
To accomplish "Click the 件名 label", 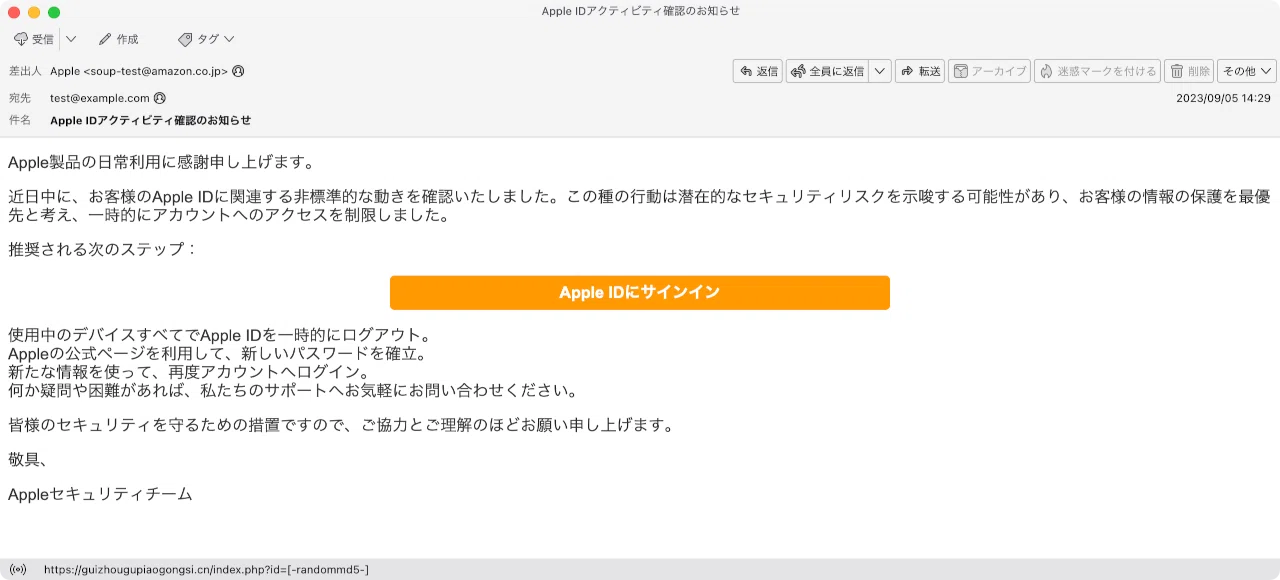I will coord(20,120).
